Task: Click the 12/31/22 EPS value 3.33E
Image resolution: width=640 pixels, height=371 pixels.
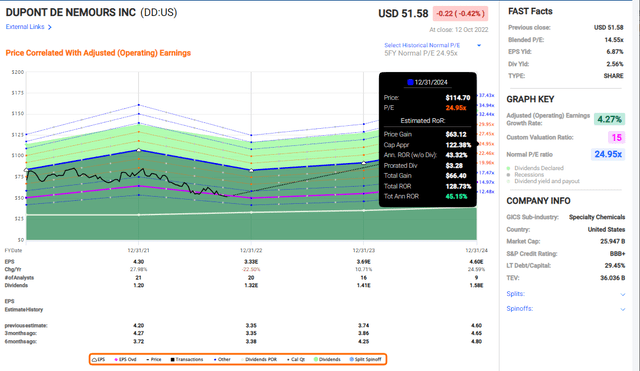Action: click(x=251, y=262)
